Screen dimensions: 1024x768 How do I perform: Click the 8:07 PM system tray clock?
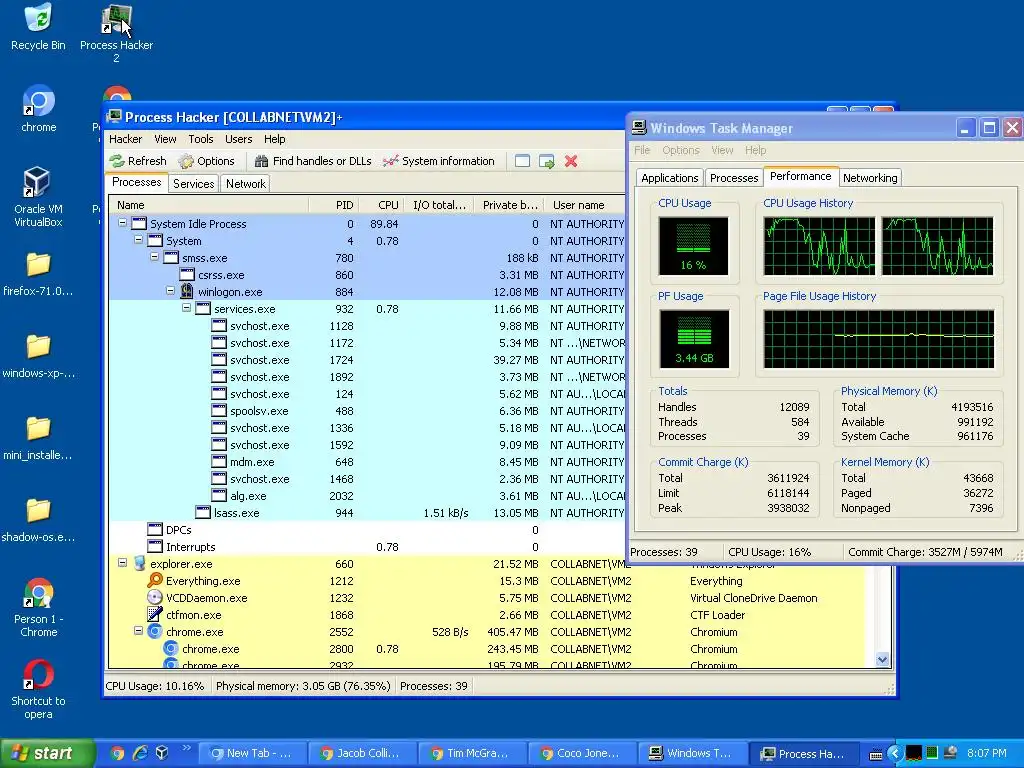tap(987, 754)
